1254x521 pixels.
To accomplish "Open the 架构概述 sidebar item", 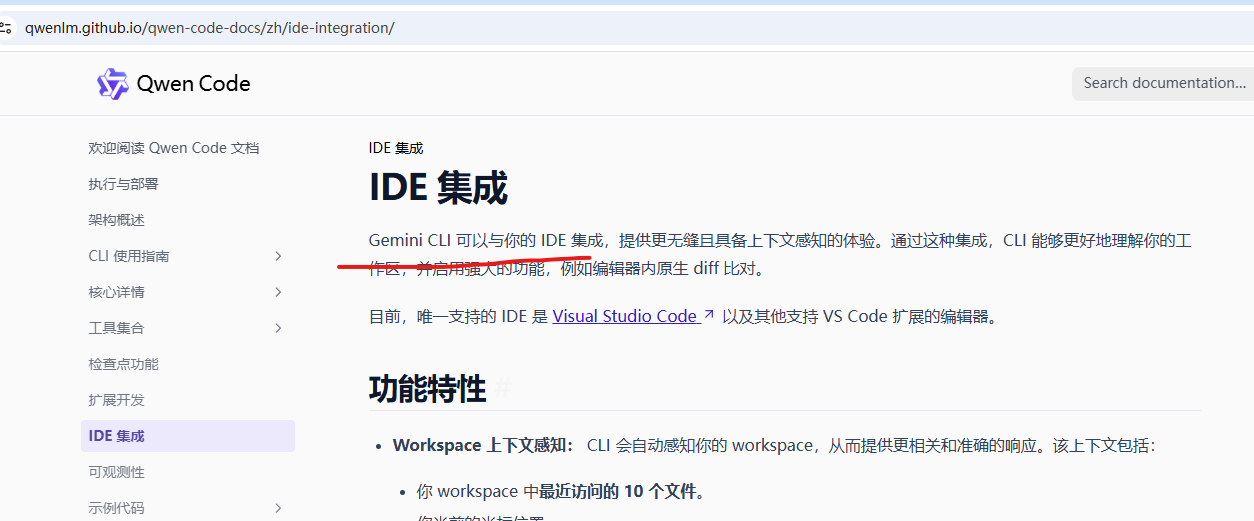I will (x=116, y=220).
